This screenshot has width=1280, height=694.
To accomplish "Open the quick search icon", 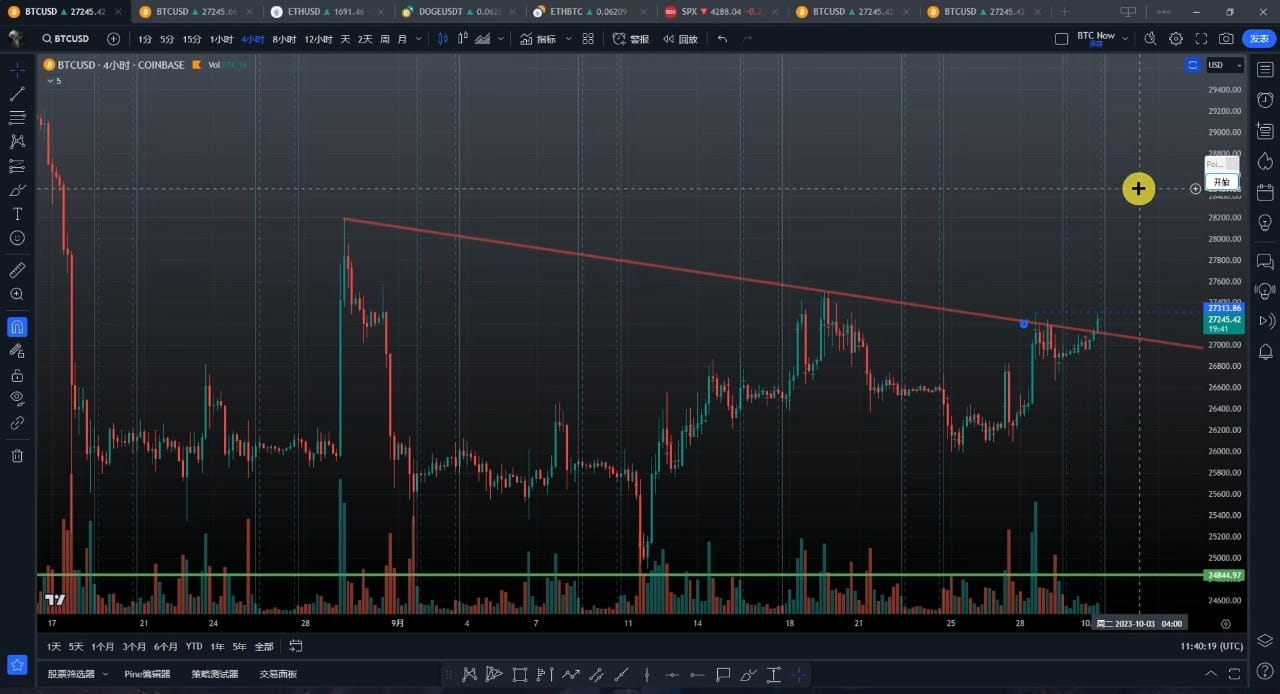I will click(1150, 39).
